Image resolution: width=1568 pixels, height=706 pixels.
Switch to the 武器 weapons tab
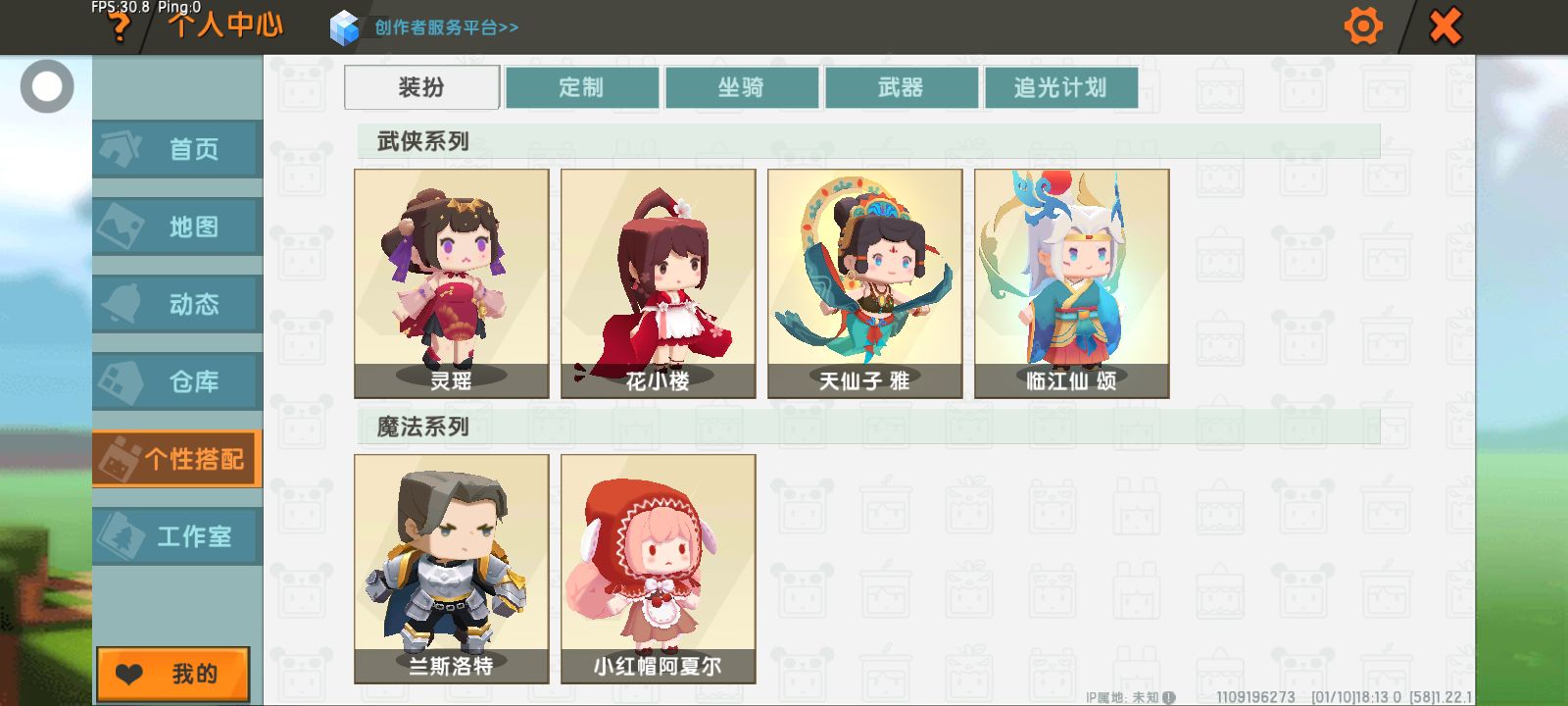coord(901,87)
